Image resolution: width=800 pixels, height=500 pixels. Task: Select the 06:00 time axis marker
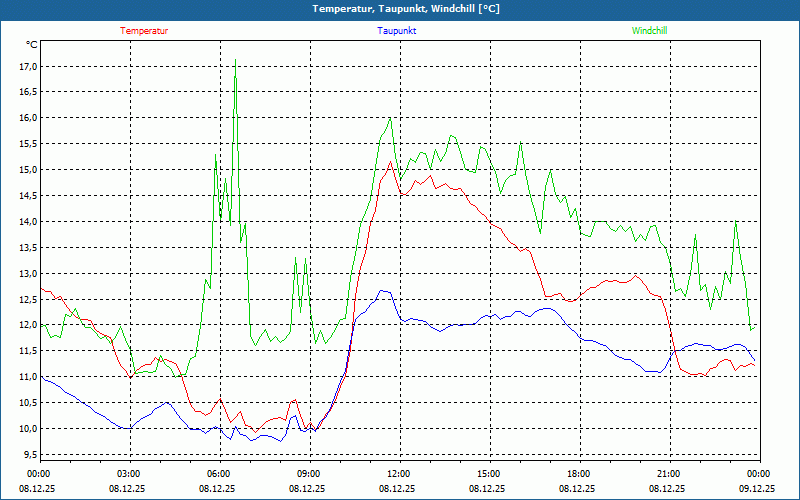point(219,474)
